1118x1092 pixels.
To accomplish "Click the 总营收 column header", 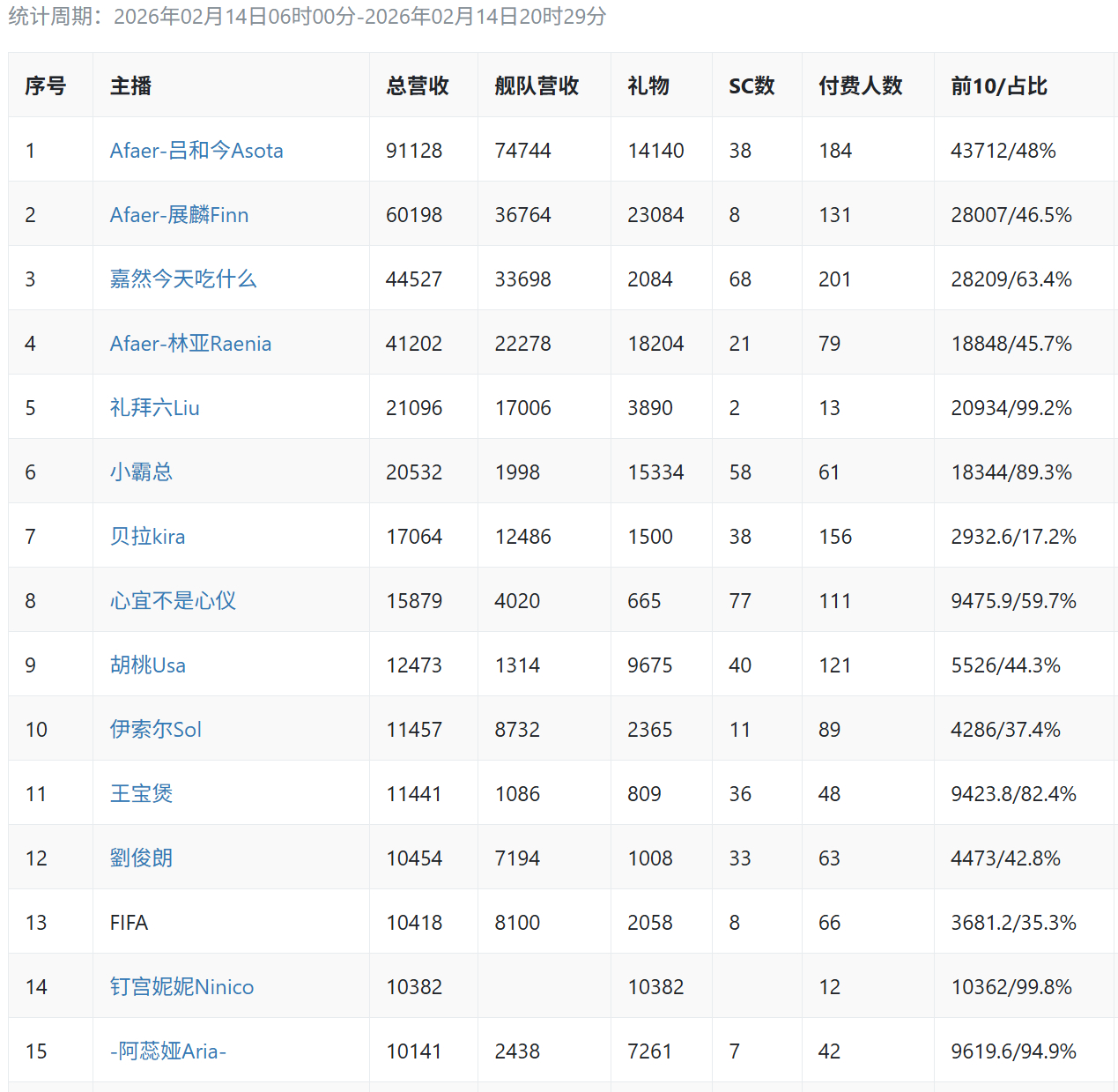I will 418,85.
